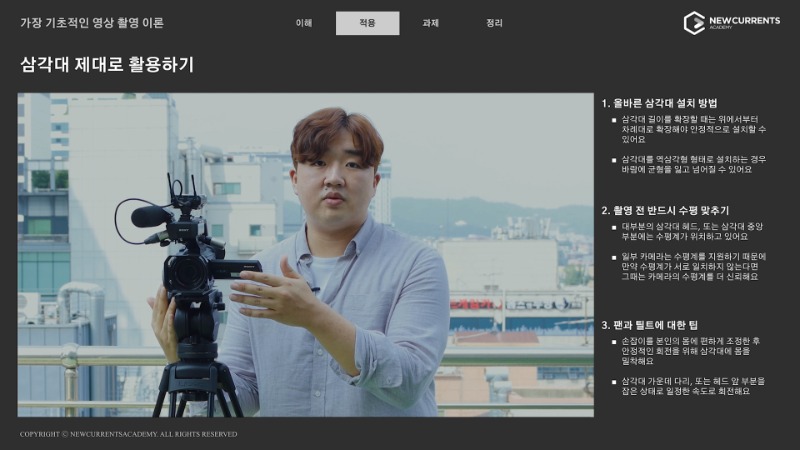Click the course title 가장 기초적인 영상 촬영 이론
Screen dimensions: 800x450
pos(92,23)
